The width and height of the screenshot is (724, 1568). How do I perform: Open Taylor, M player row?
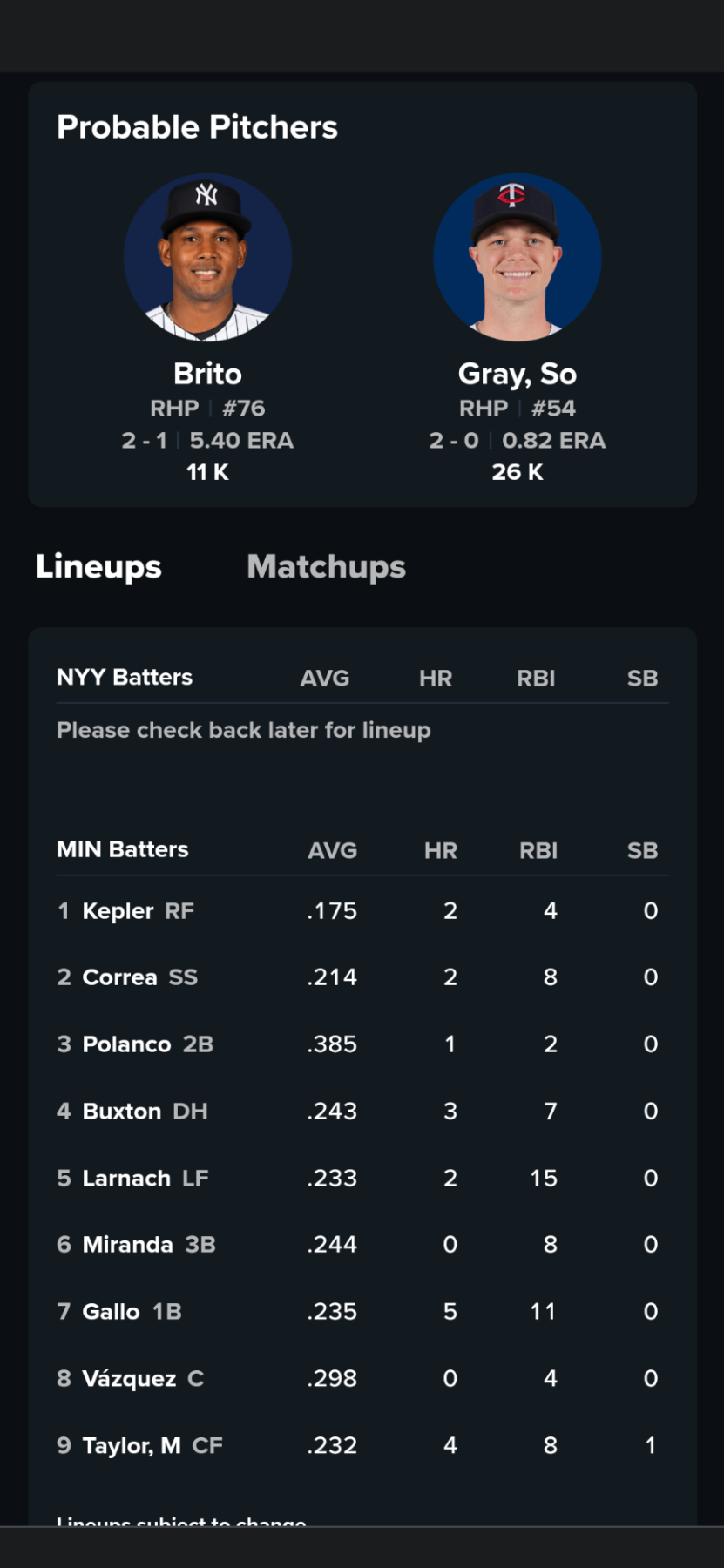click(x=132, y=1446)
